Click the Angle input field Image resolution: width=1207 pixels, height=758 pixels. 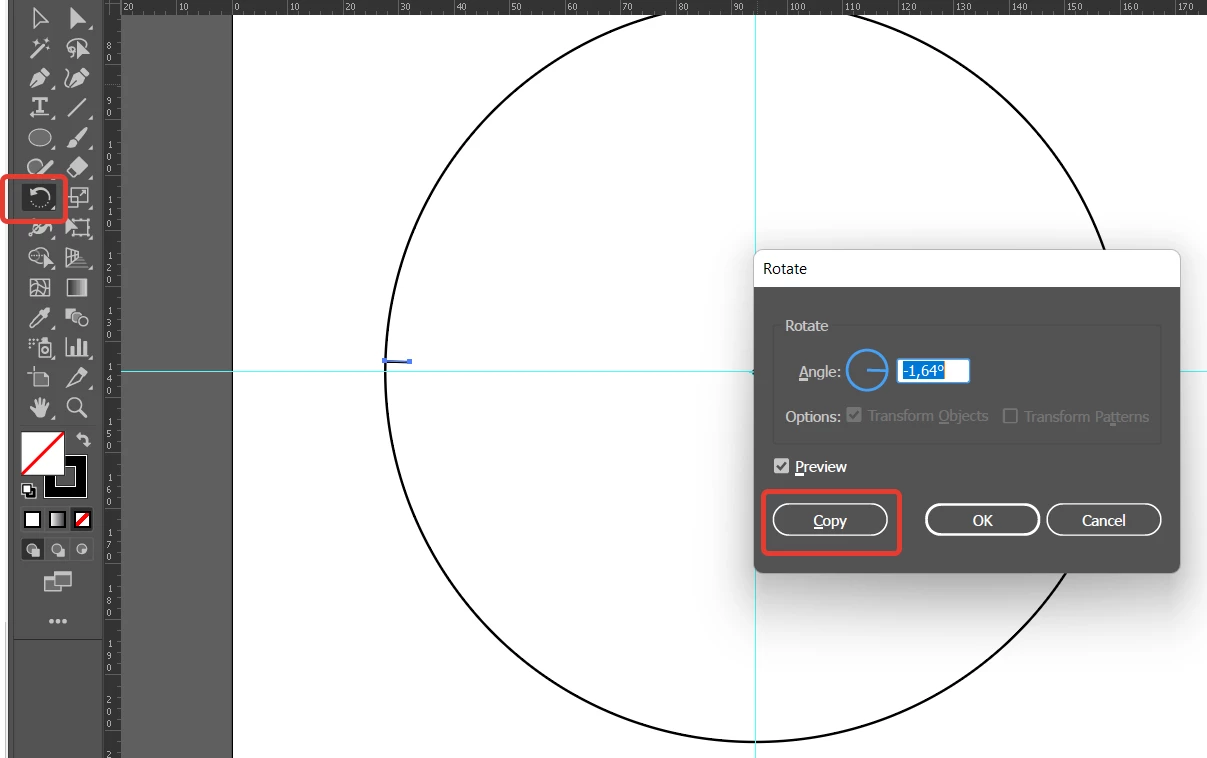click(933, 371)
